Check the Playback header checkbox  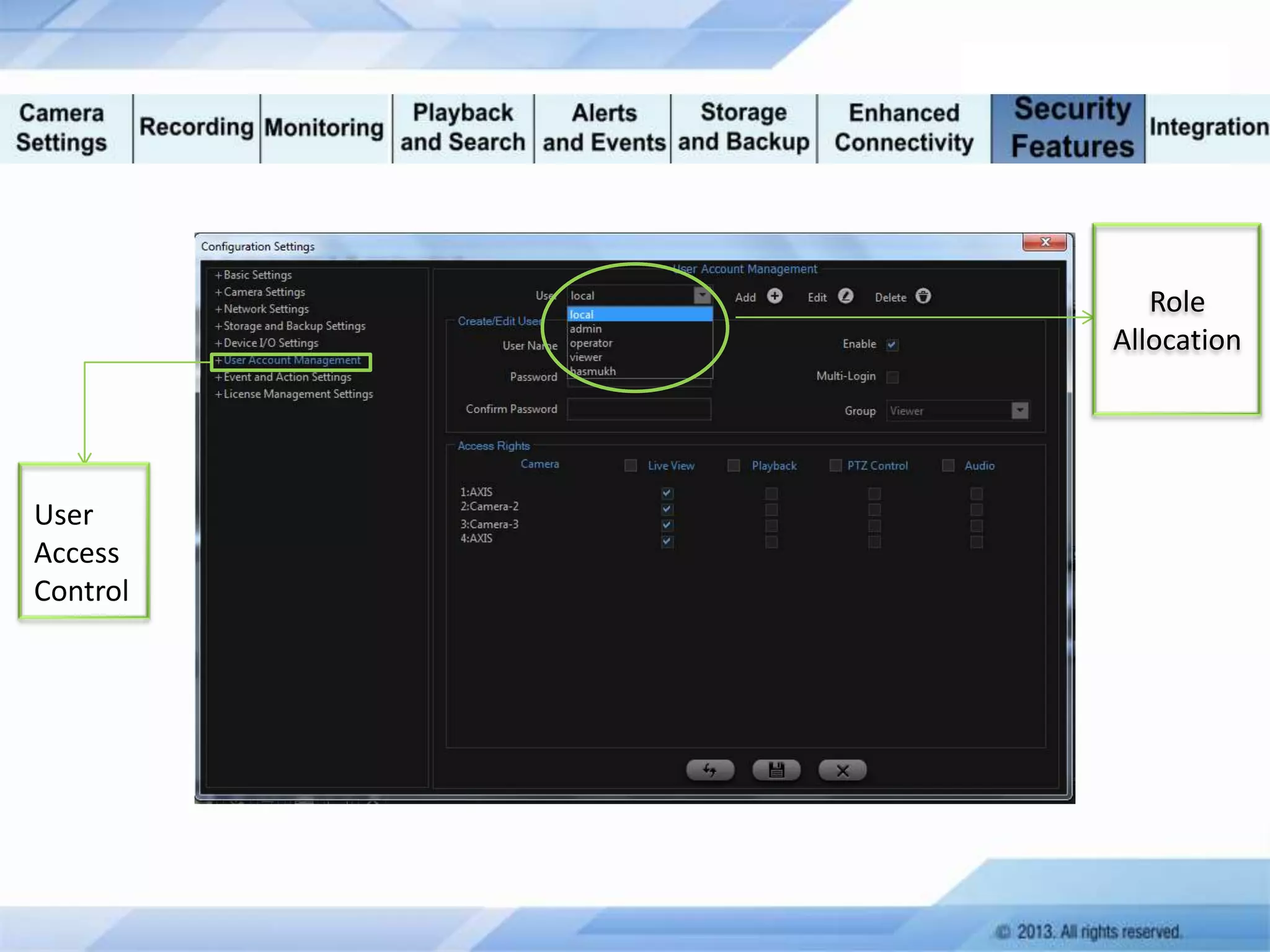(x=734, y=465)
